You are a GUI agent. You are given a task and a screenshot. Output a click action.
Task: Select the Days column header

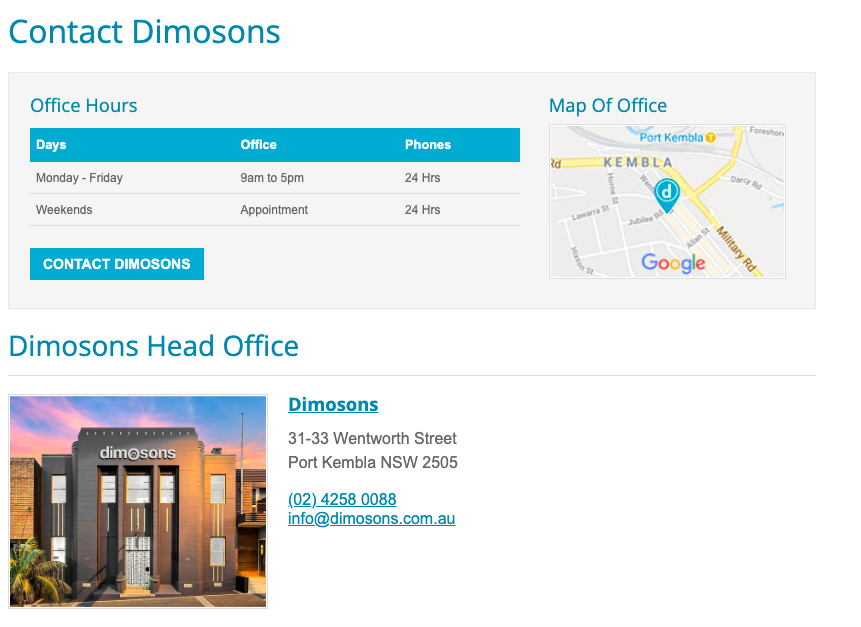pos(51,144)
